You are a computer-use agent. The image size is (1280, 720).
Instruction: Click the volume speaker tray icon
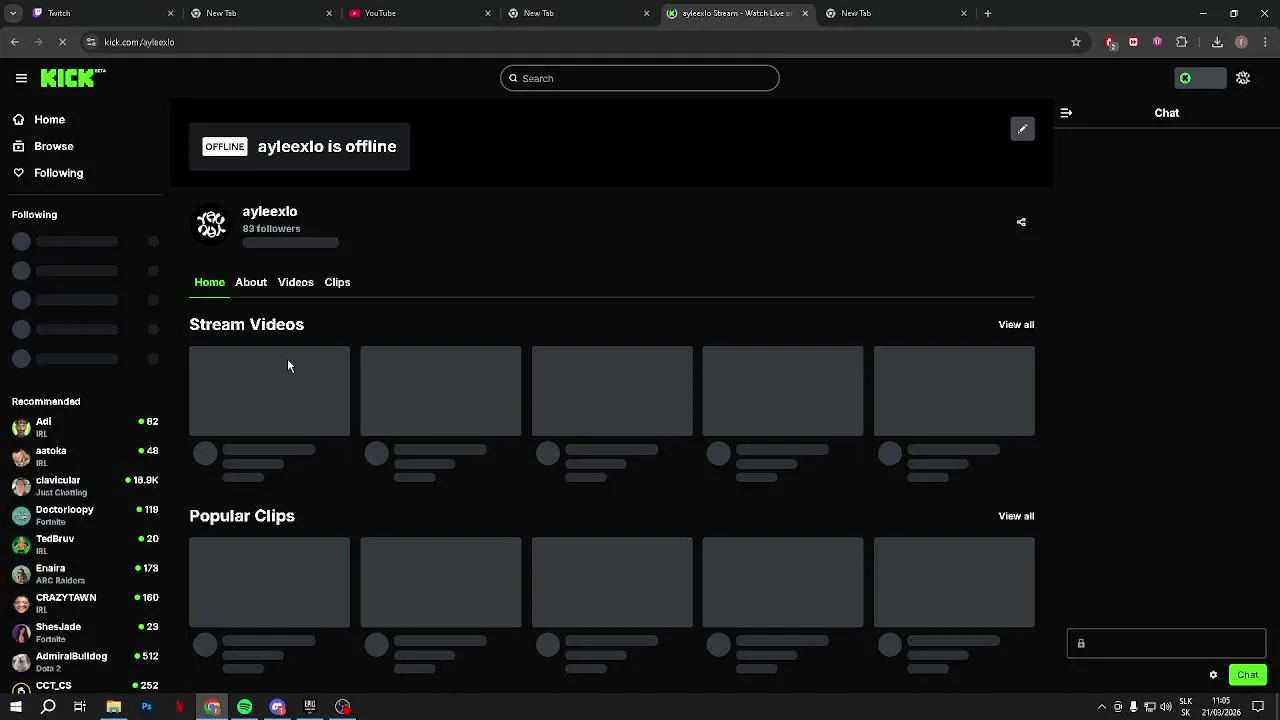point(1166,707)
